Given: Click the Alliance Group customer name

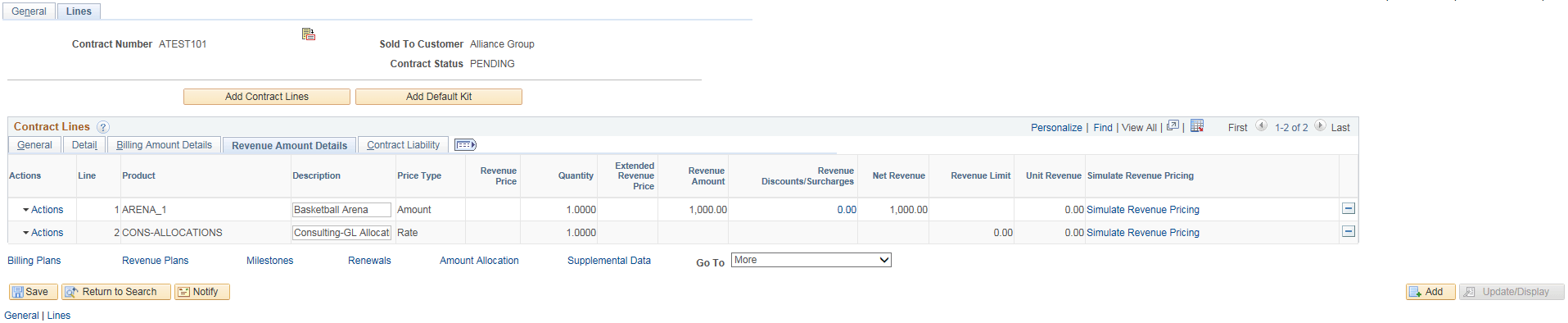Looking at the screenshot, I should click(x=502, y=44).
